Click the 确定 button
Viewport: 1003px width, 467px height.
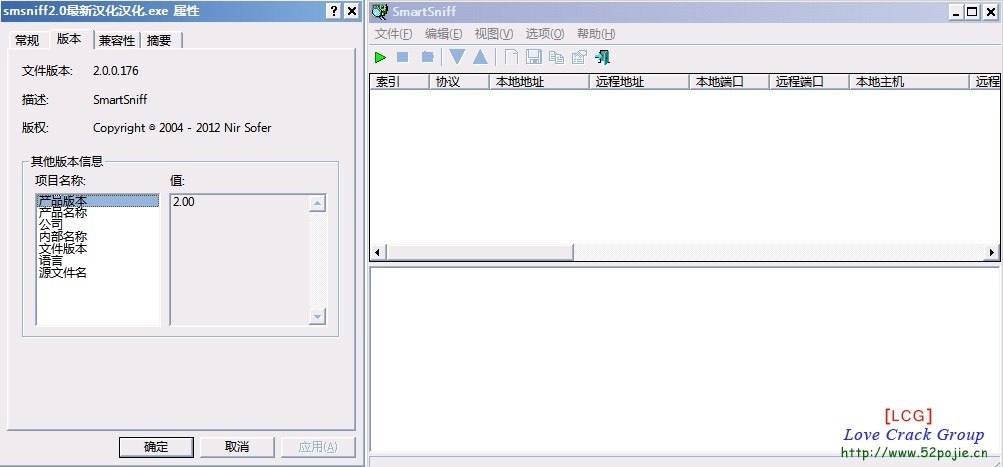[x=156, y=447]
